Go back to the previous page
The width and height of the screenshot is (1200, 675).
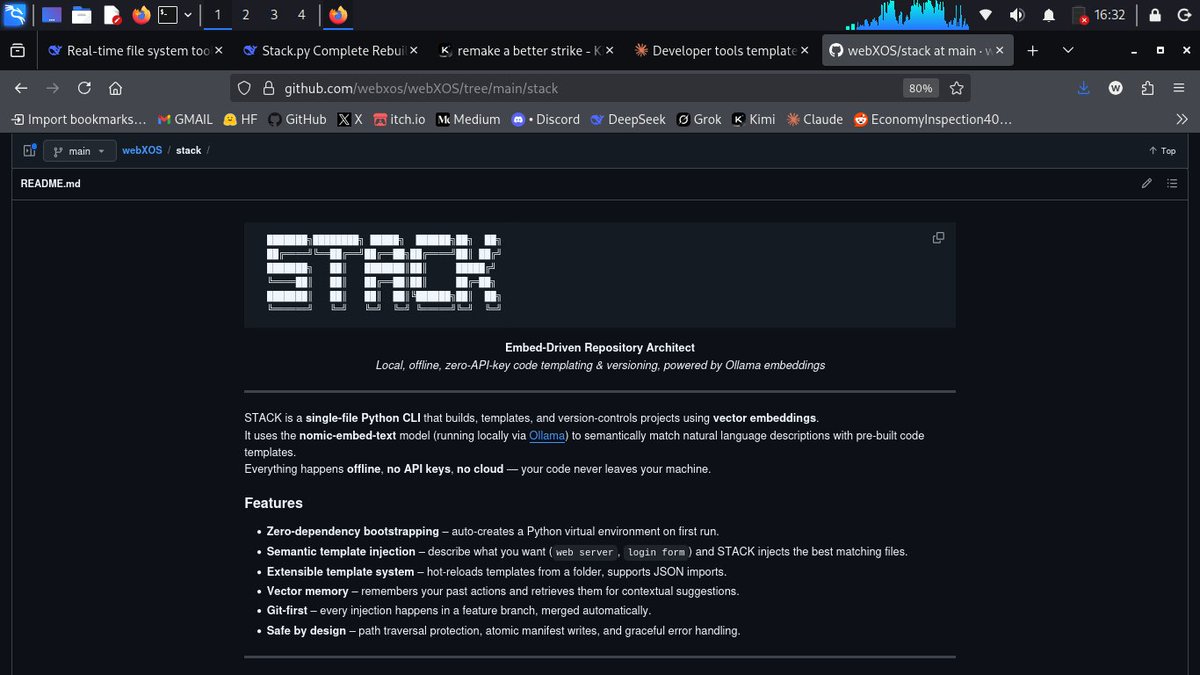tap(21, 88)
